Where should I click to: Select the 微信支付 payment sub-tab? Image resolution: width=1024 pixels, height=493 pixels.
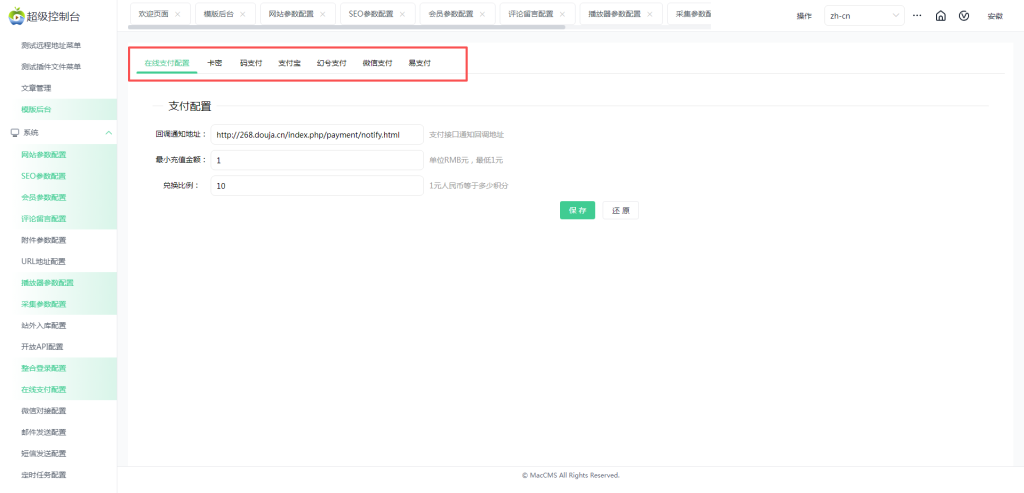(377, 63)
